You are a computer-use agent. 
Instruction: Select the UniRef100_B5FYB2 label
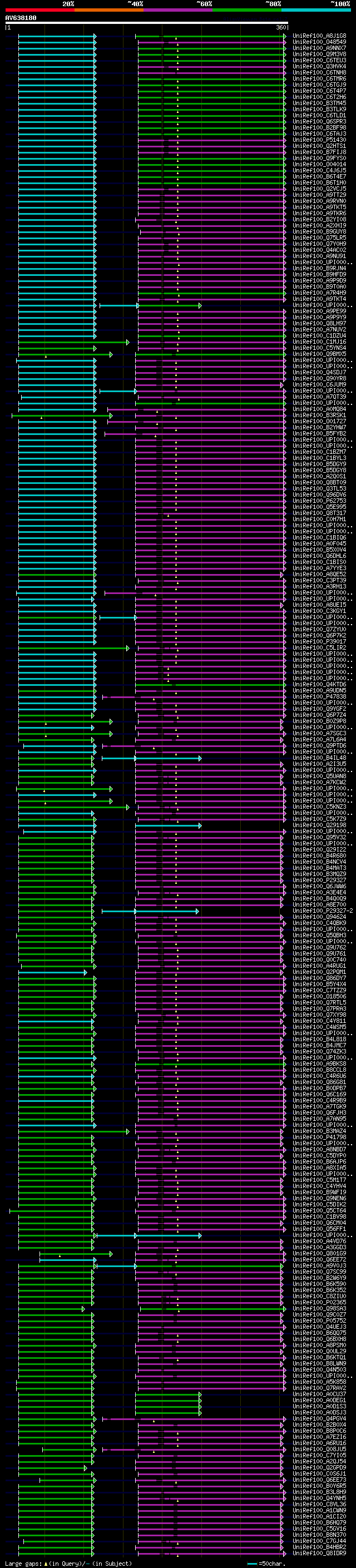pyautogui.click(x=319, y=433)
